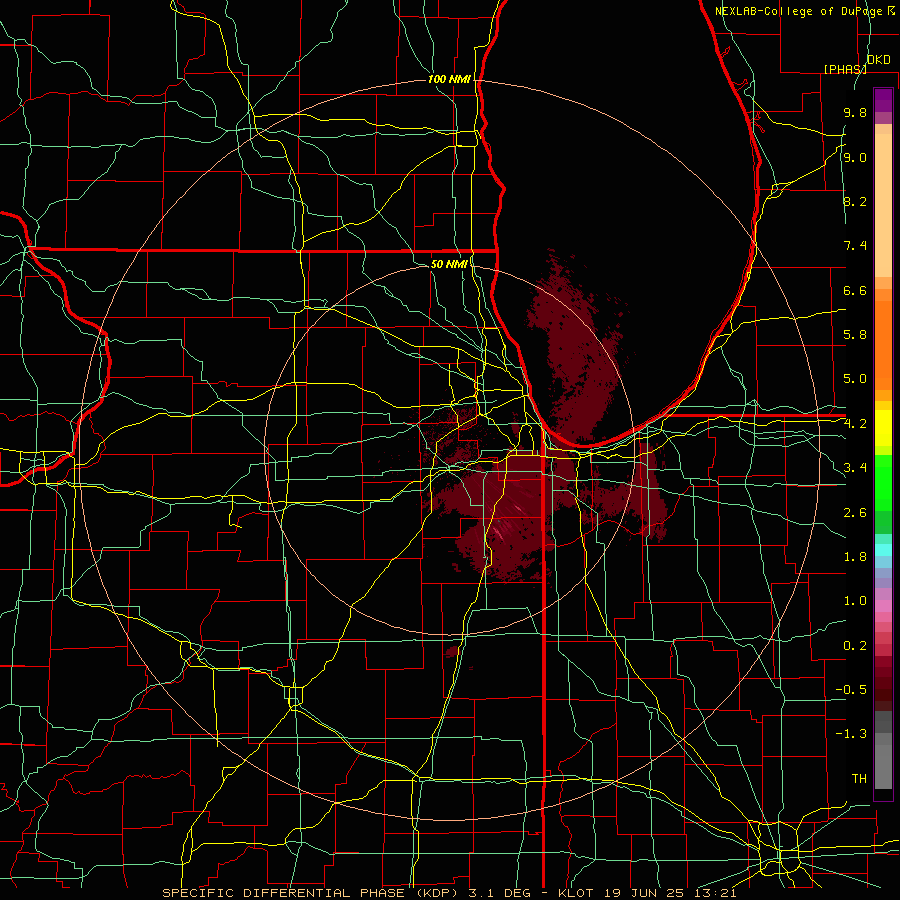This screenshot has height=900, width=900.
Task: Click the 8.2 value on the color scale
Action: pos(855,201)
